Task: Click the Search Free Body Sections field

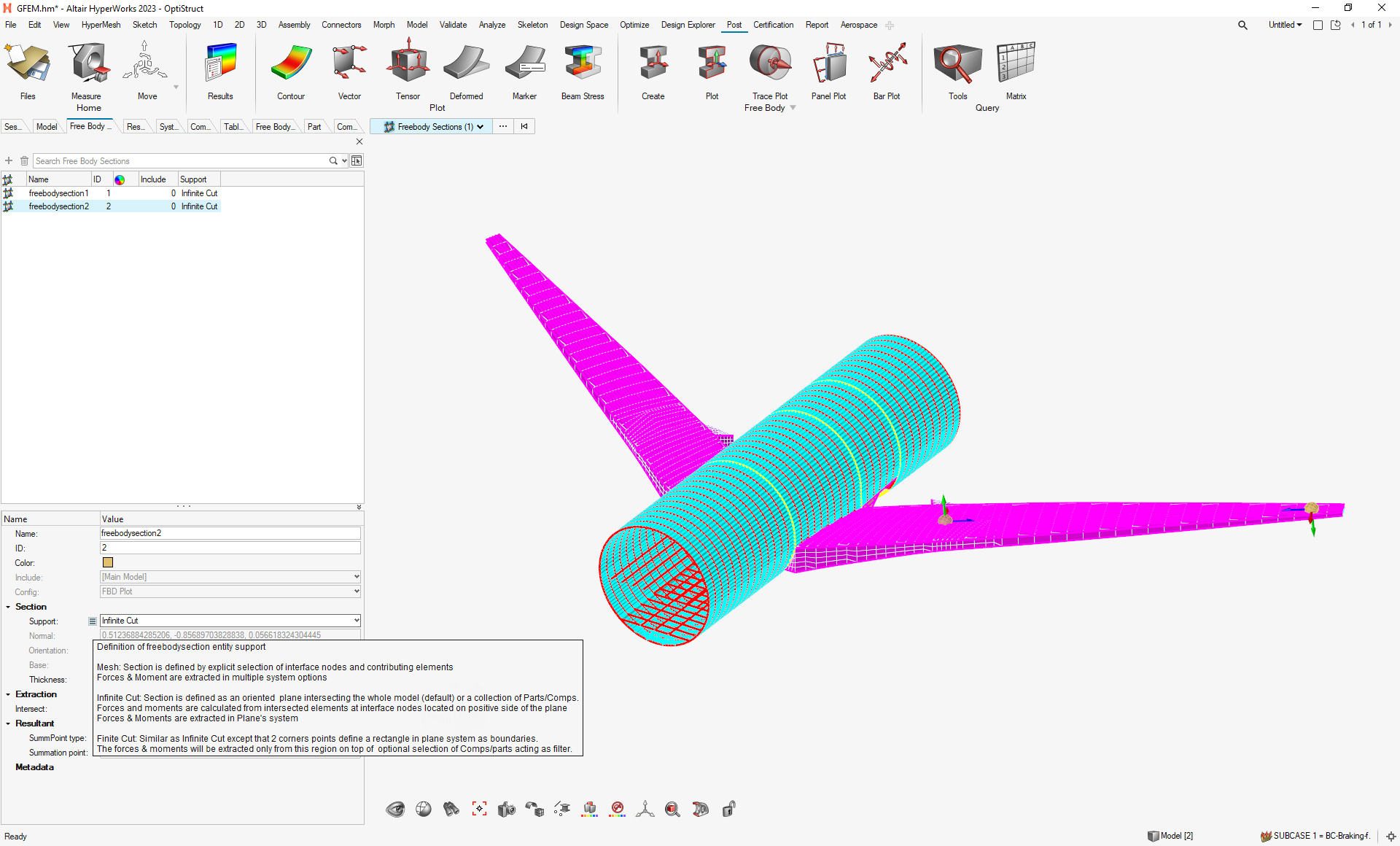Action: 181,161
